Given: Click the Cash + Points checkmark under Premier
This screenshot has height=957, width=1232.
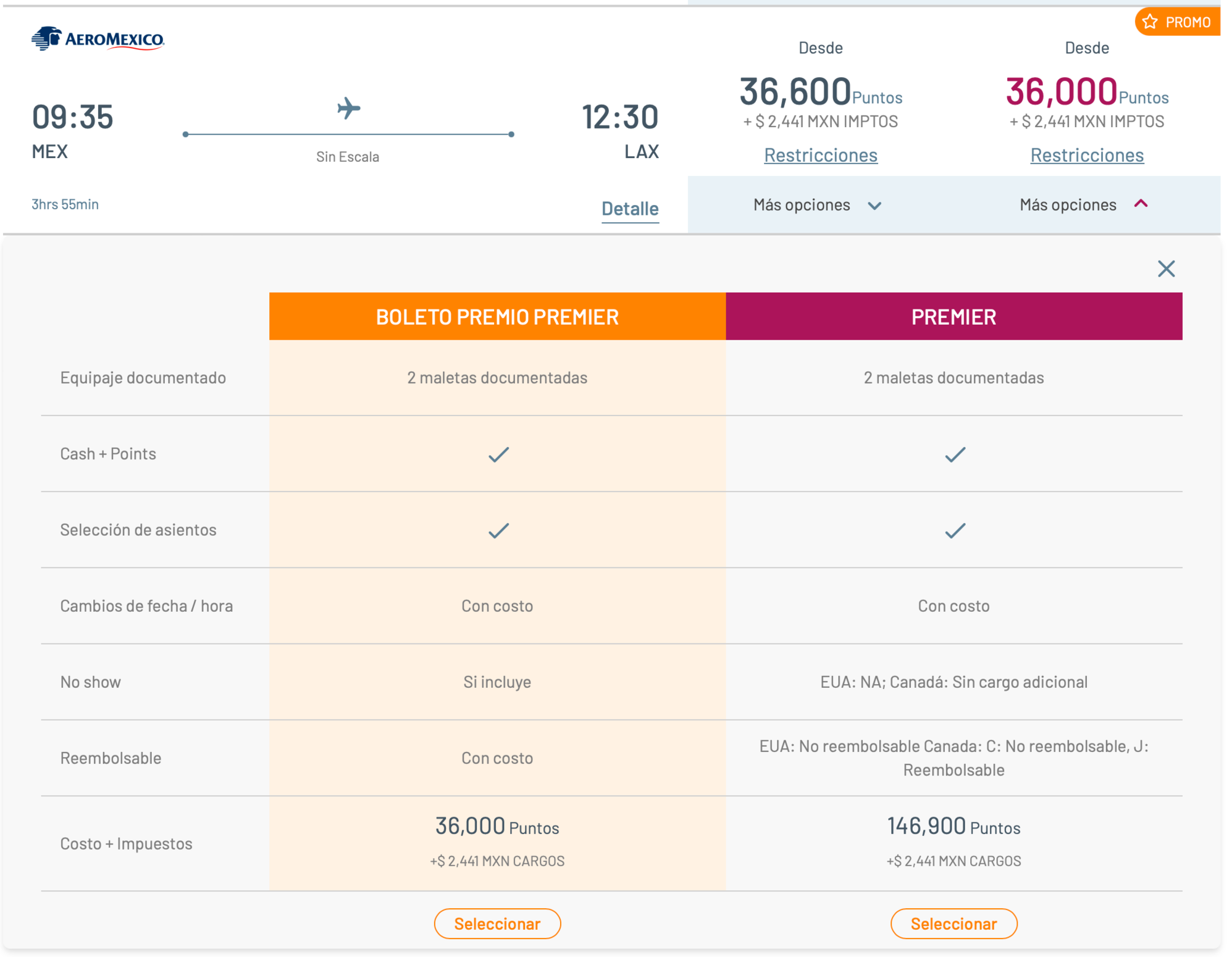Looking at the screenshot, I should pos(955,454).
